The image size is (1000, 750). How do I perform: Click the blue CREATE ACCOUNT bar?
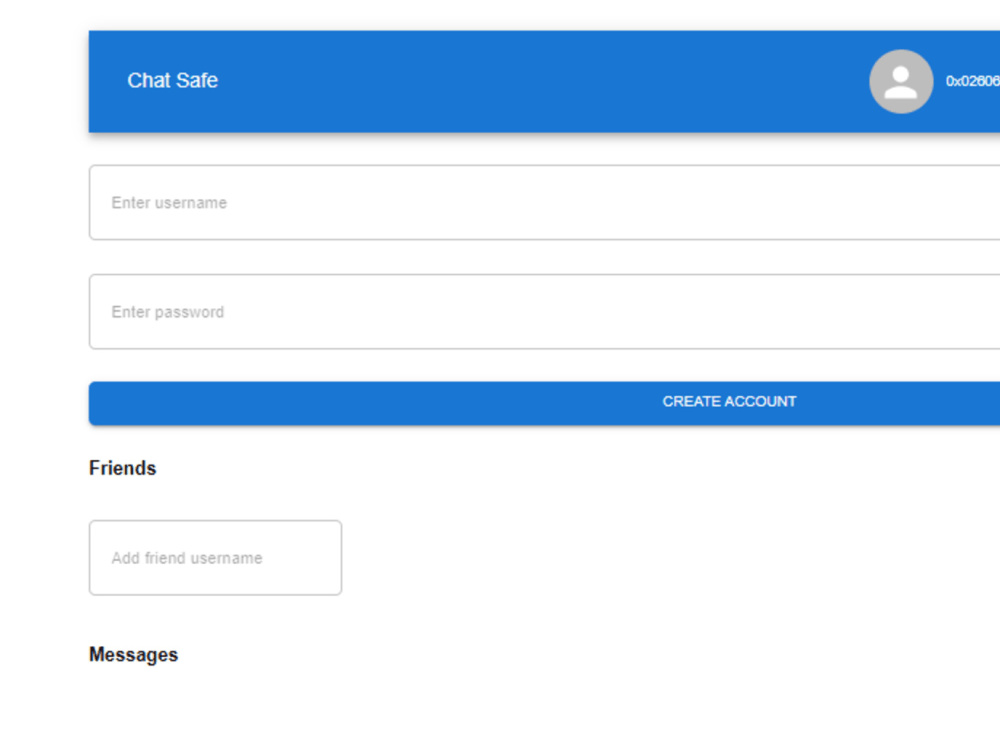tap(545, 402)
